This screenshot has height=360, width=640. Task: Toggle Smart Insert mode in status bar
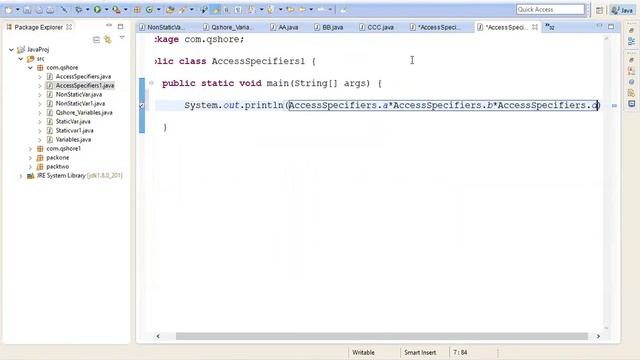[420, 352]
